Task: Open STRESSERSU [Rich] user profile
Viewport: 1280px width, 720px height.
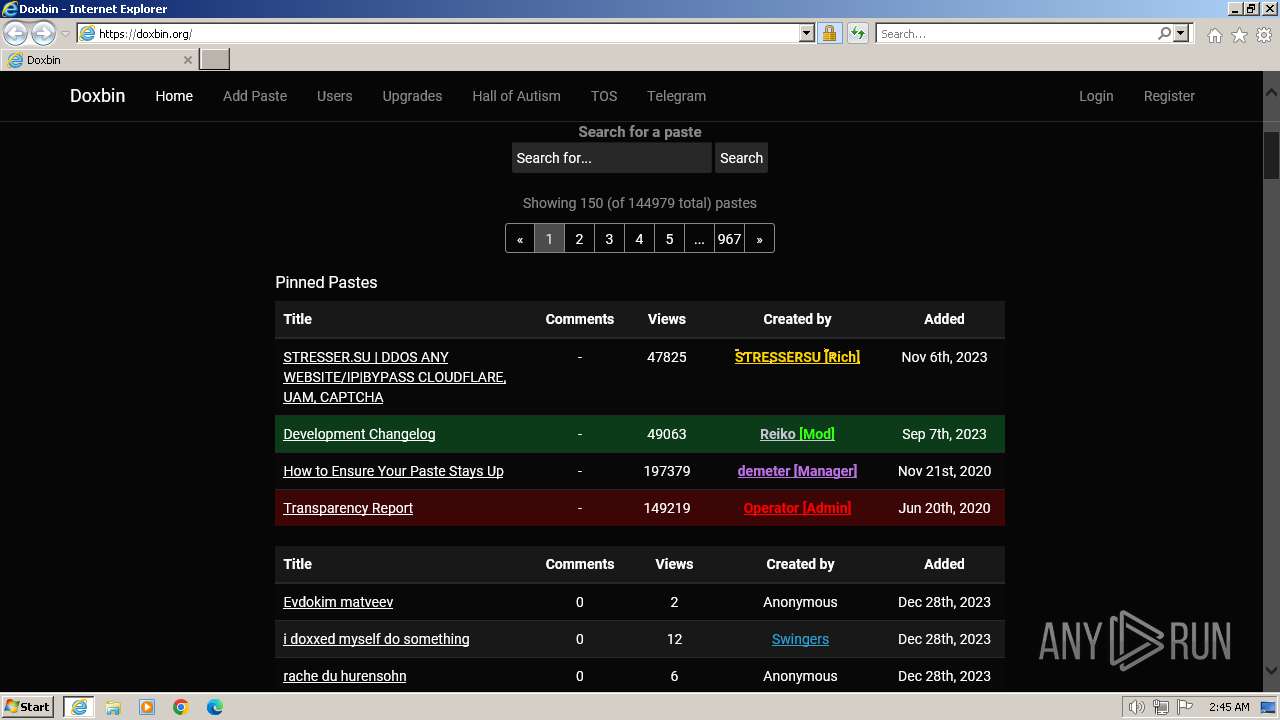Action: click(797, 357)
